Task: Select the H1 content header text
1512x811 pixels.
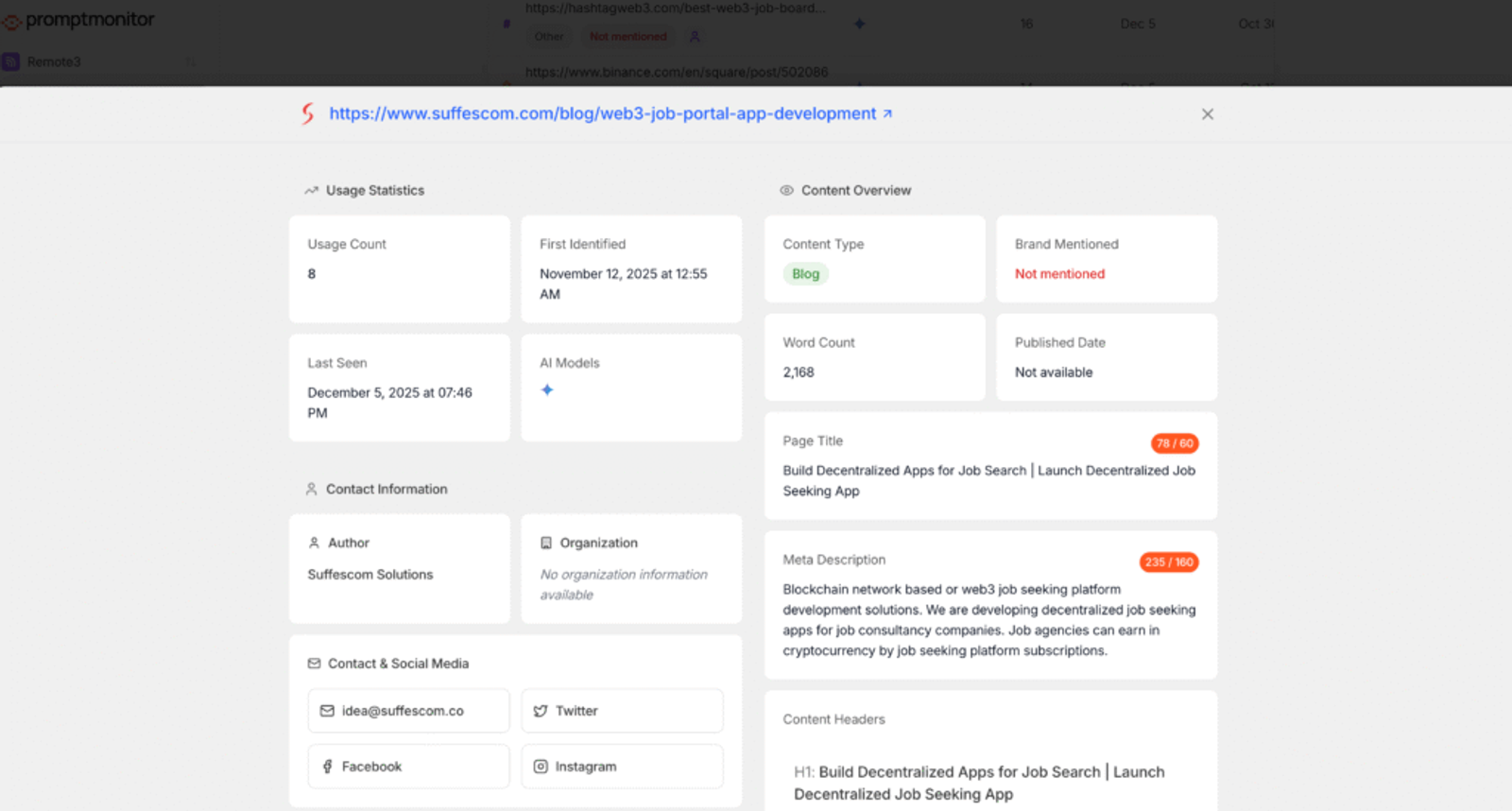Action: (979, 783)
